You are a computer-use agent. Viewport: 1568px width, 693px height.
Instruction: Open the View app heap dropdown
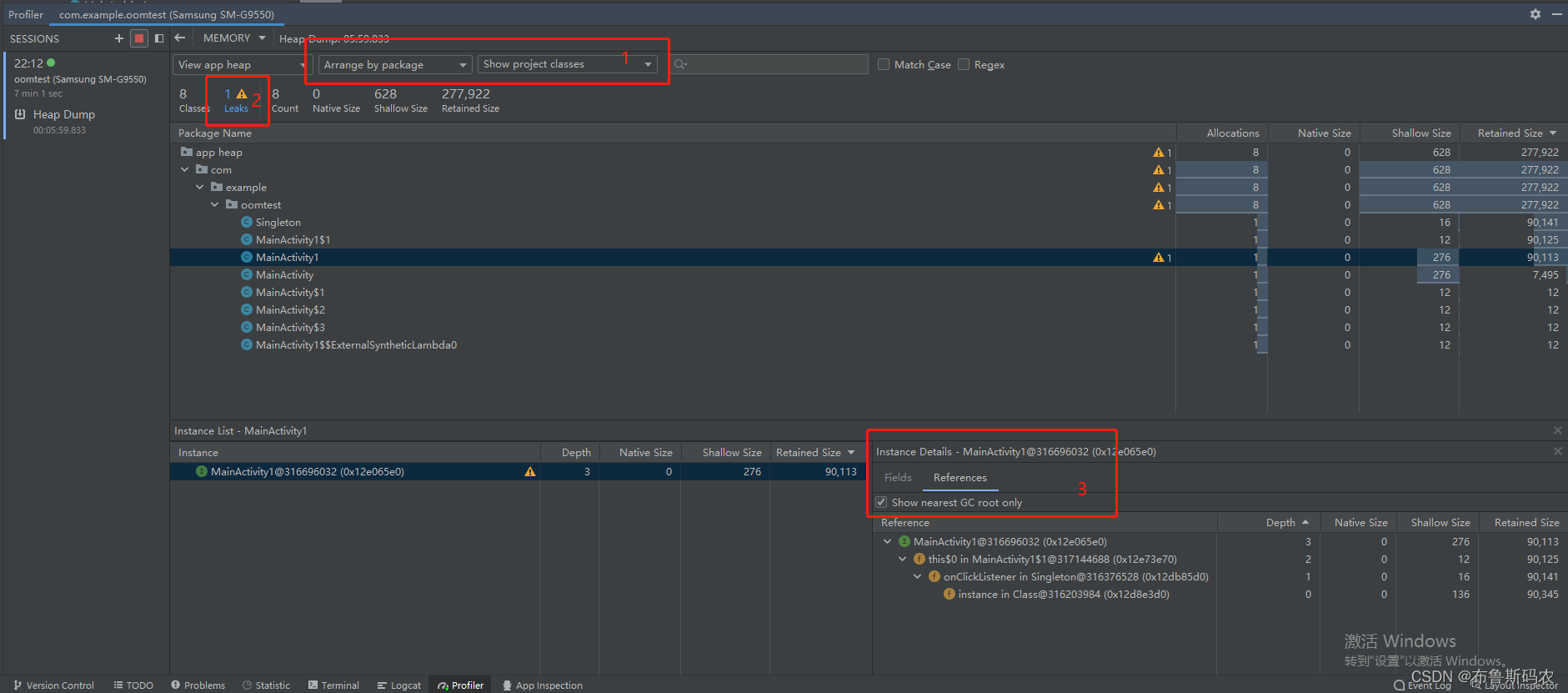click(242, 64)
